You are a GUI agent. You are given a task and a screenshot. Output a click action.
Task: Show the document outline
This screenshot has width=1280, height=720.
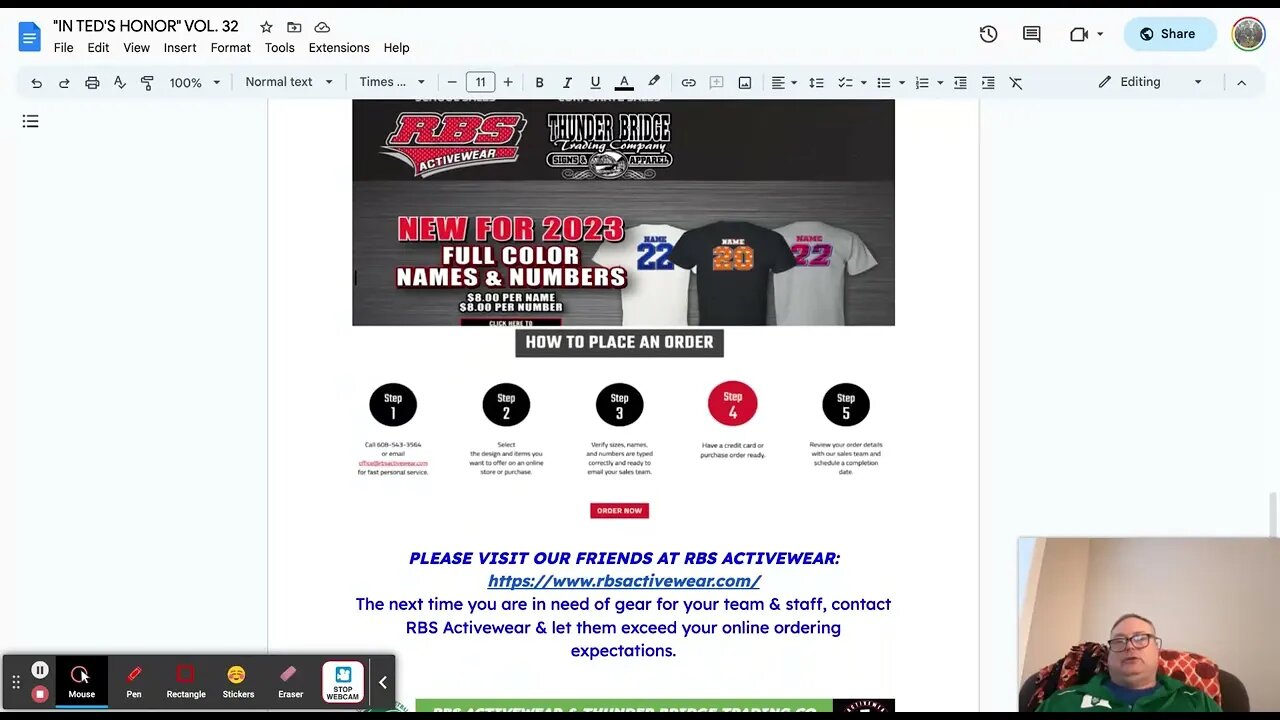(31, 122)
